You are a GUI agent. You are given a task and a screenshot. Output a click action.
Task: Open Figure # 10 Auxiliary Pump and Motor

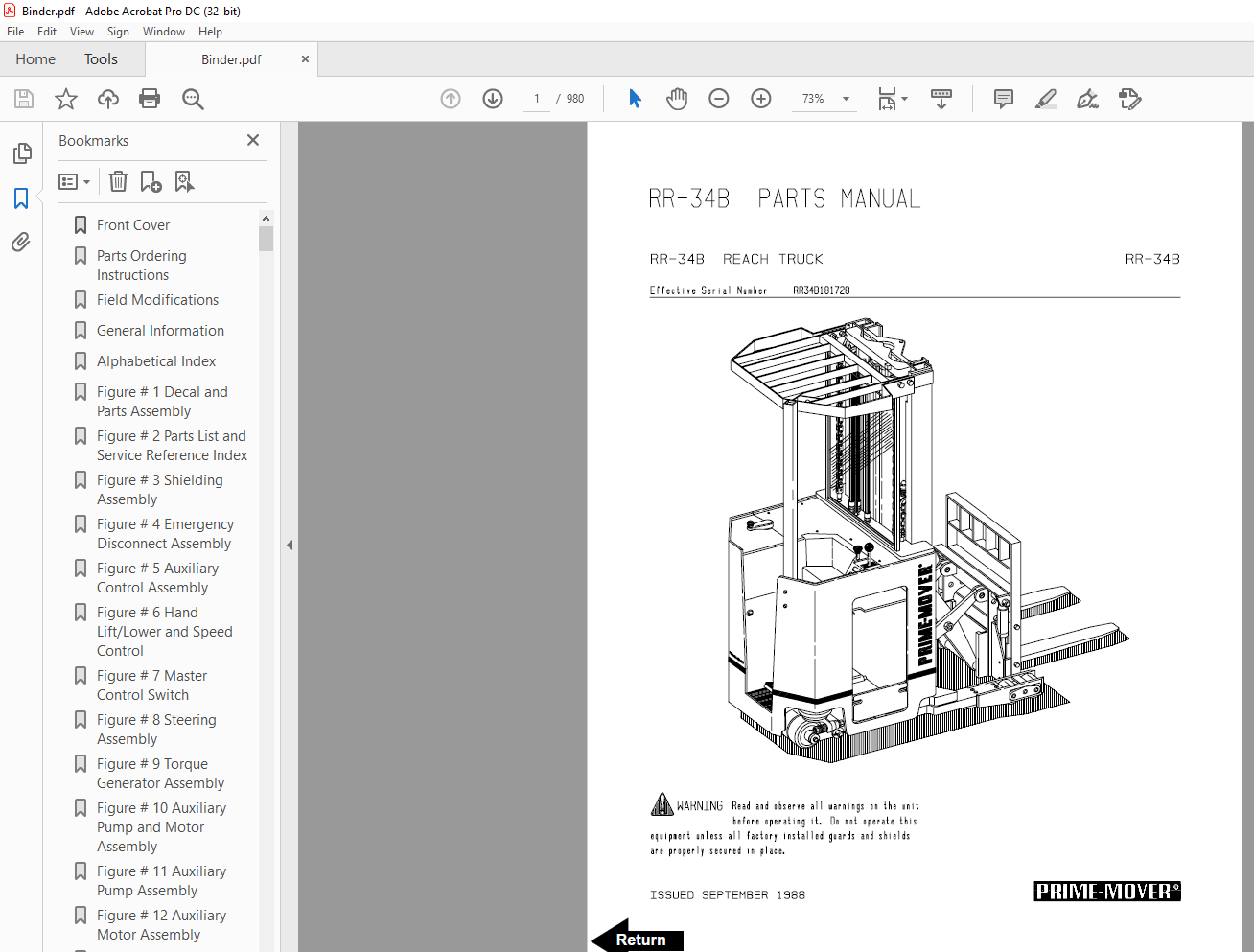[161, 827]
